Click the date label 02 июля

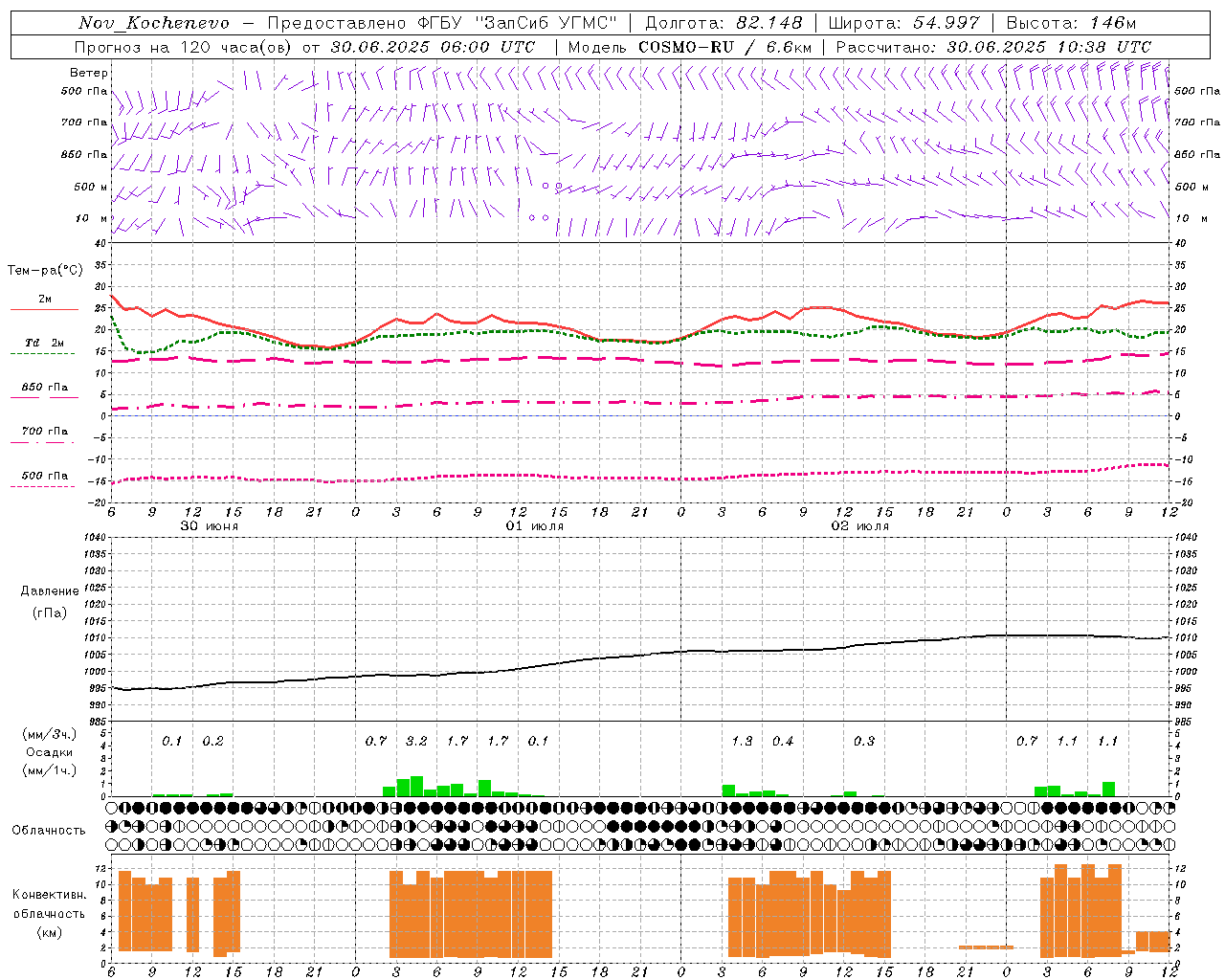point(860,526)
